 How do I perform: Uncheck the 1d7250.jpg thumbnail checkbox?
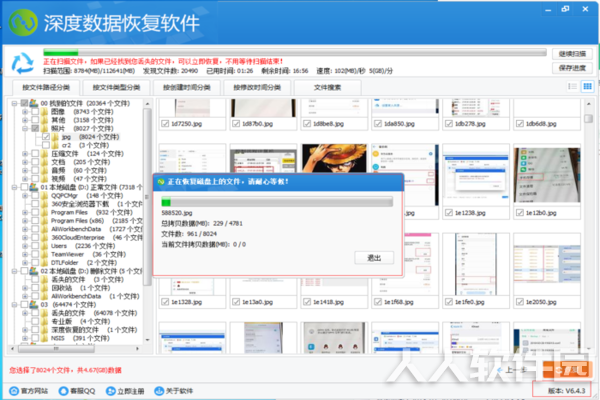[165, 124]
